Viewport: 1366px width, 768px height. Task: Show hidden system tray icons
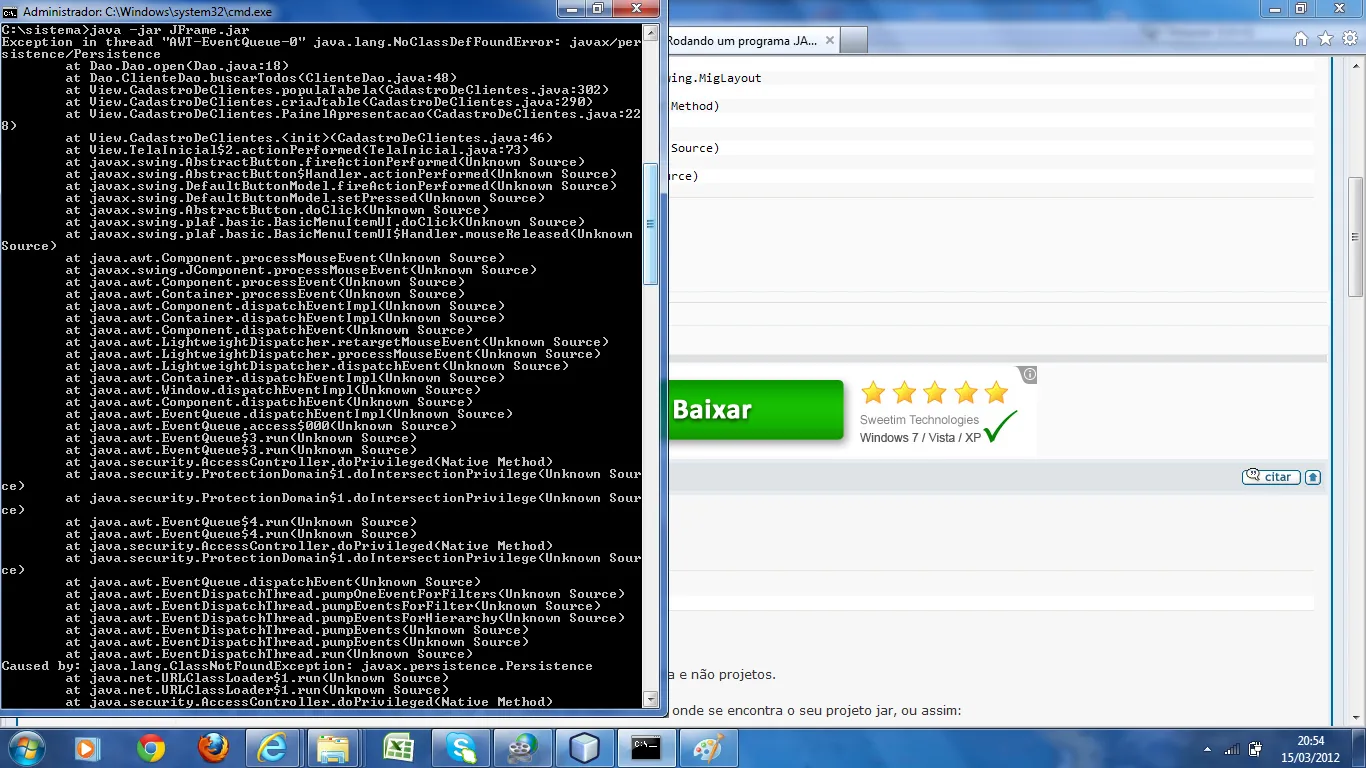[1209, 749]
